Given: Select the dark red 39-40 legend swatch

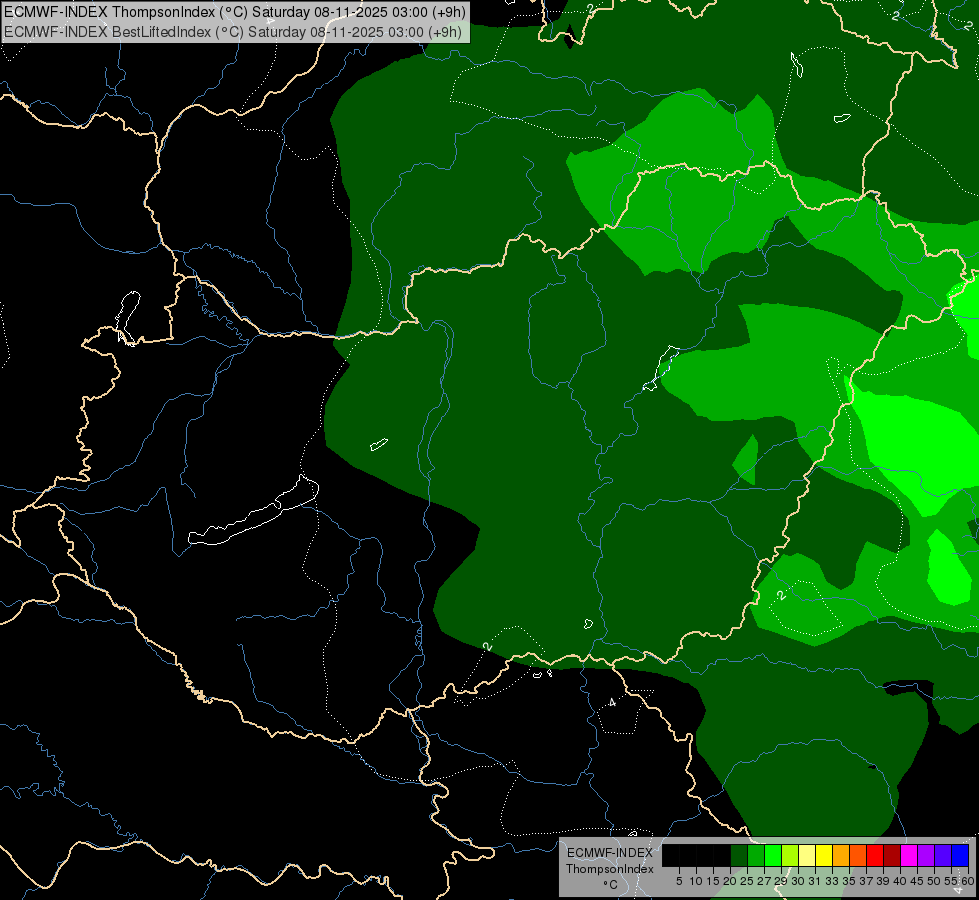Looking at the screenshot, I should tap(892, 855).
